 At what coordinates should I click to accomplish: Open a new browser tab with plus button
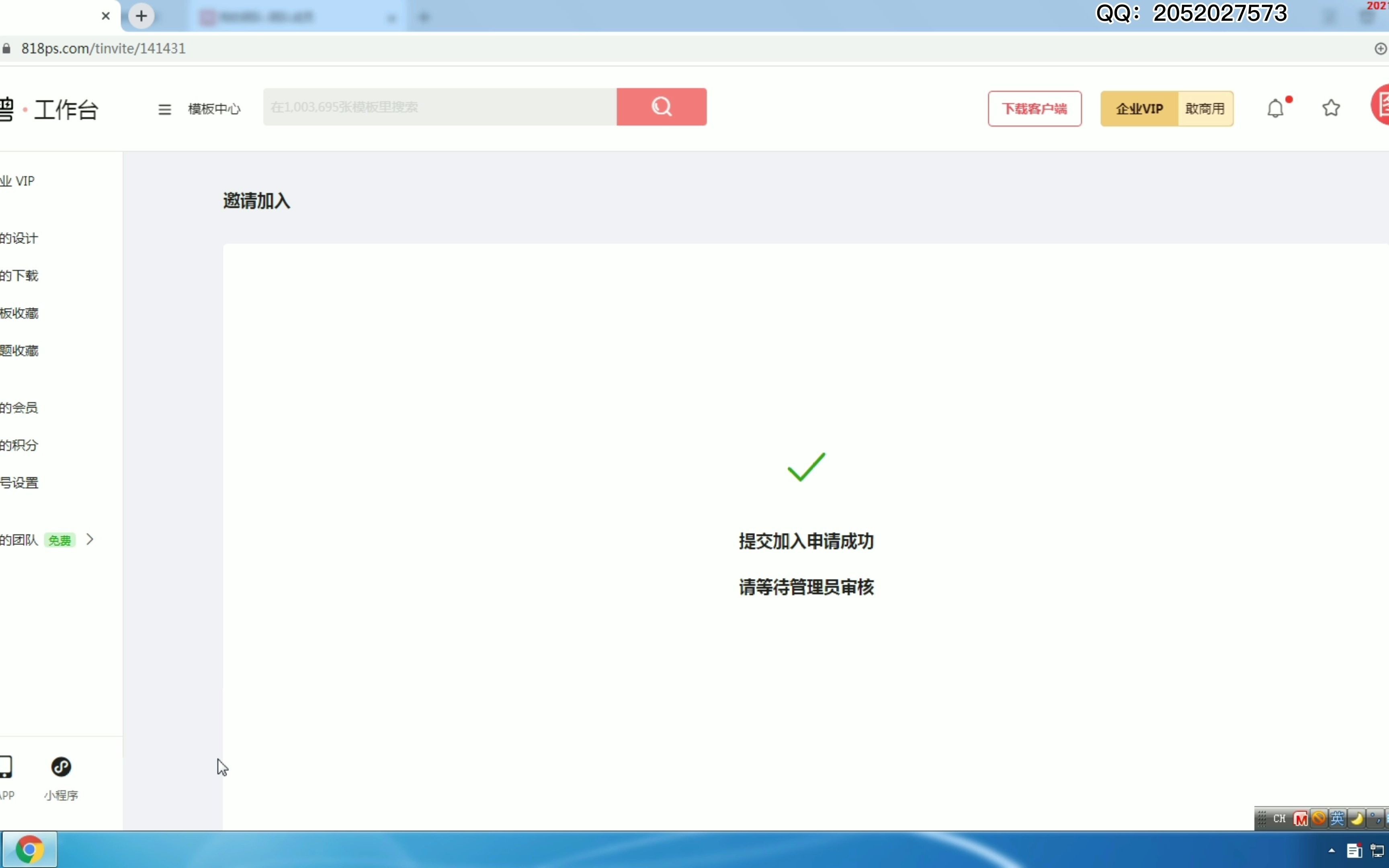click(x=141, y=16)
